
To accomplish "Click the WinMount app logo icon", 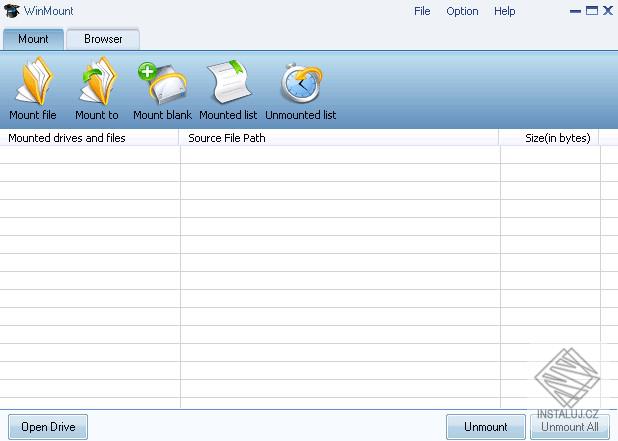I will pos(12,11).
